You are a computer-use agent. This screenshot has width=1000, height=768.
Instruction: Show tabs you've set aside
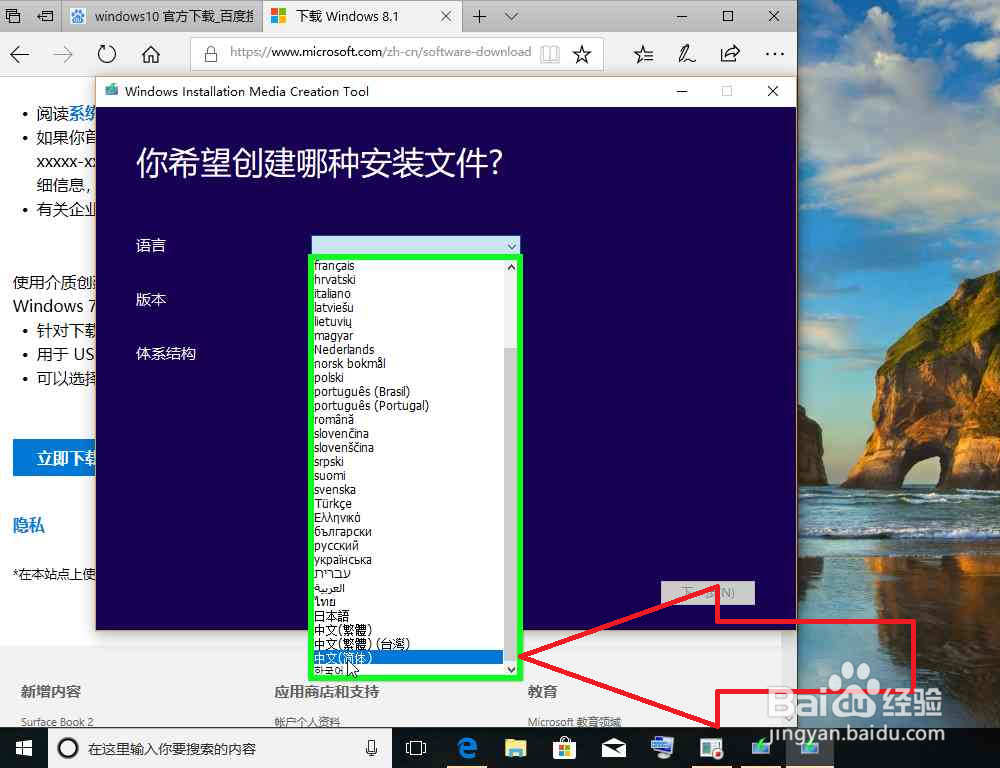13,16
